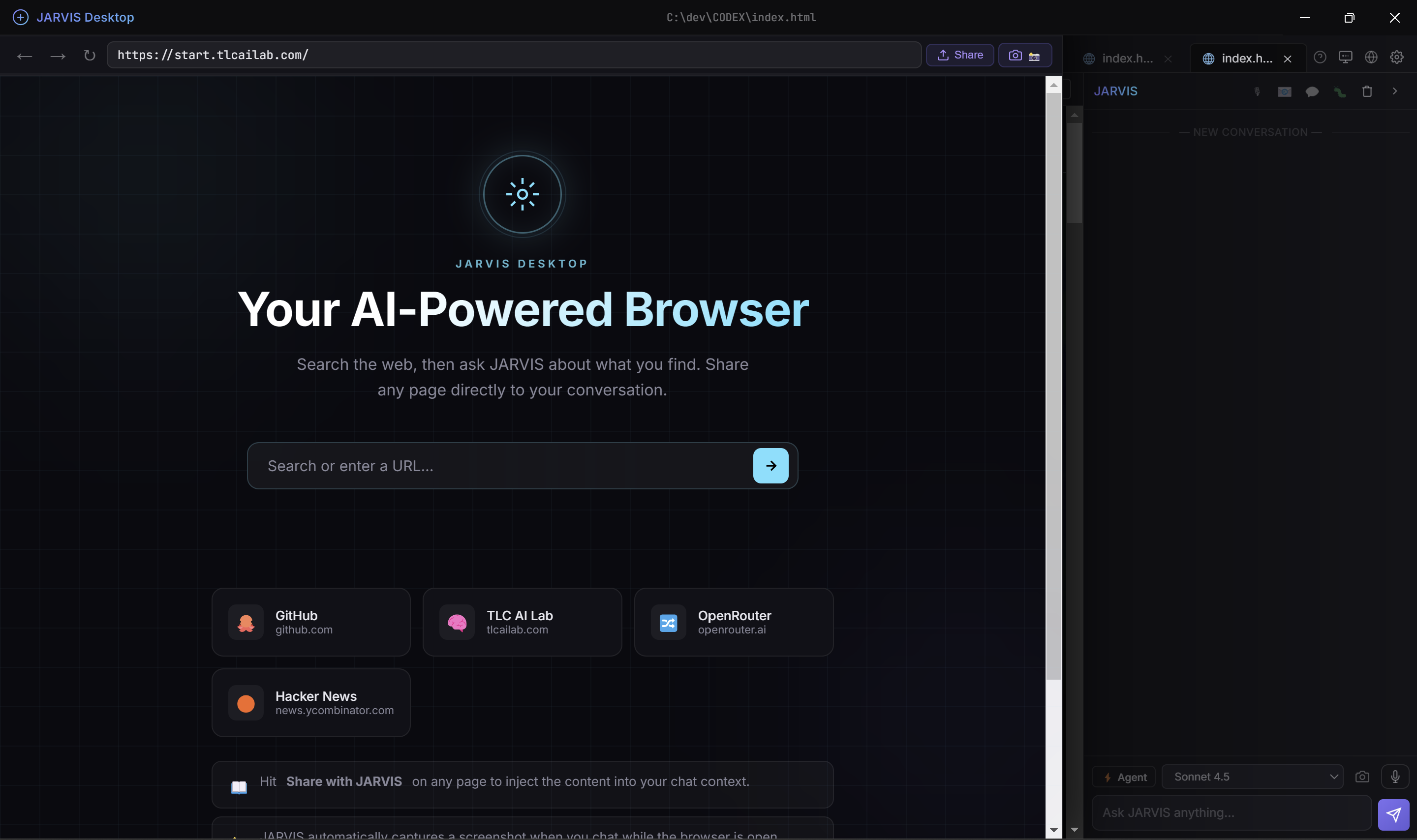Open the Hacker News shortcut card
Image resolution: width=1417 pixels, height=840 pixels.
tap(311, 703)
